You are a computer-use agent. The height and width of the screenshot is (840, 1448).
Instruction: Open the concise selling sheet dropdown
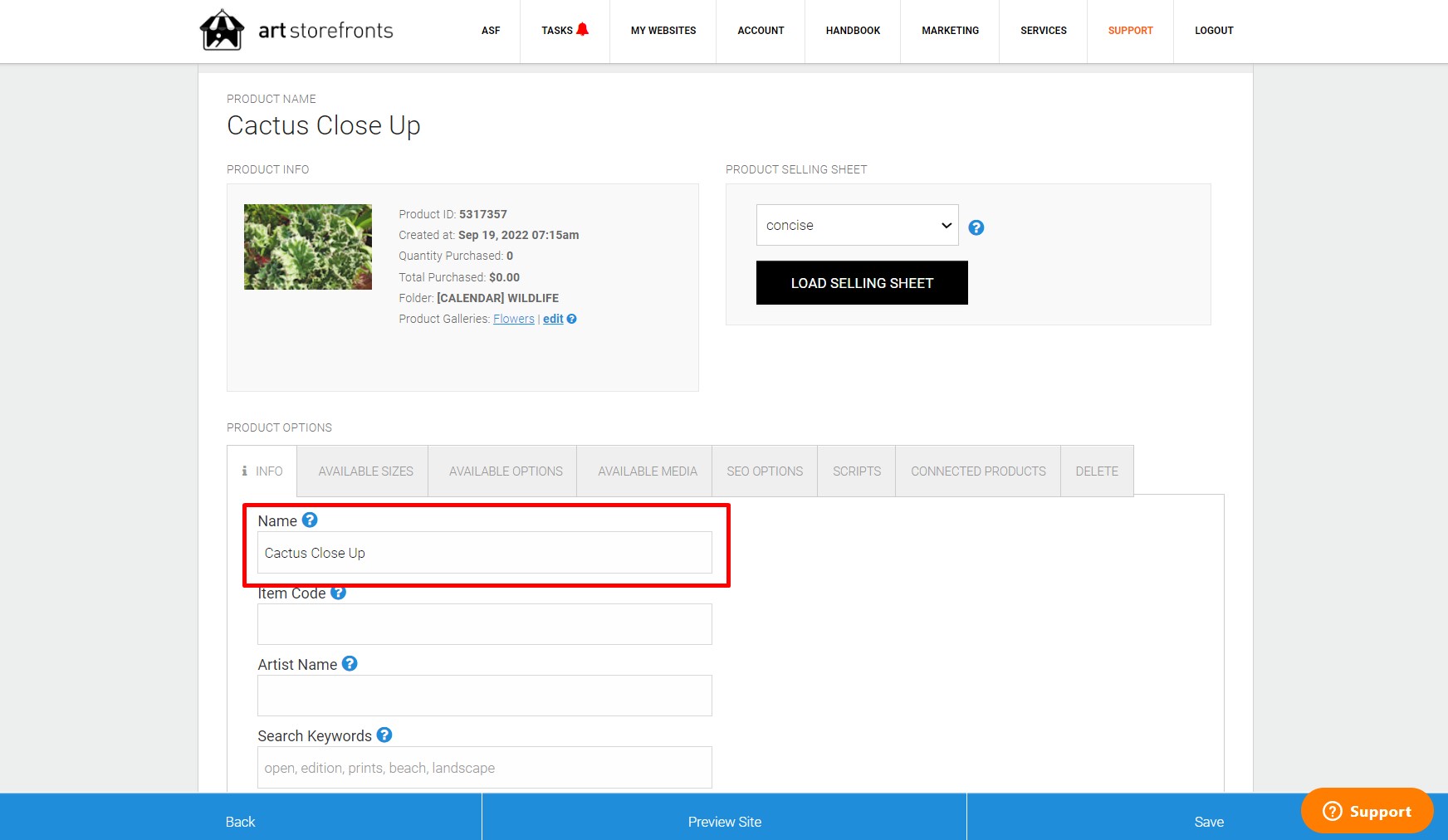(x=857, y=225)
